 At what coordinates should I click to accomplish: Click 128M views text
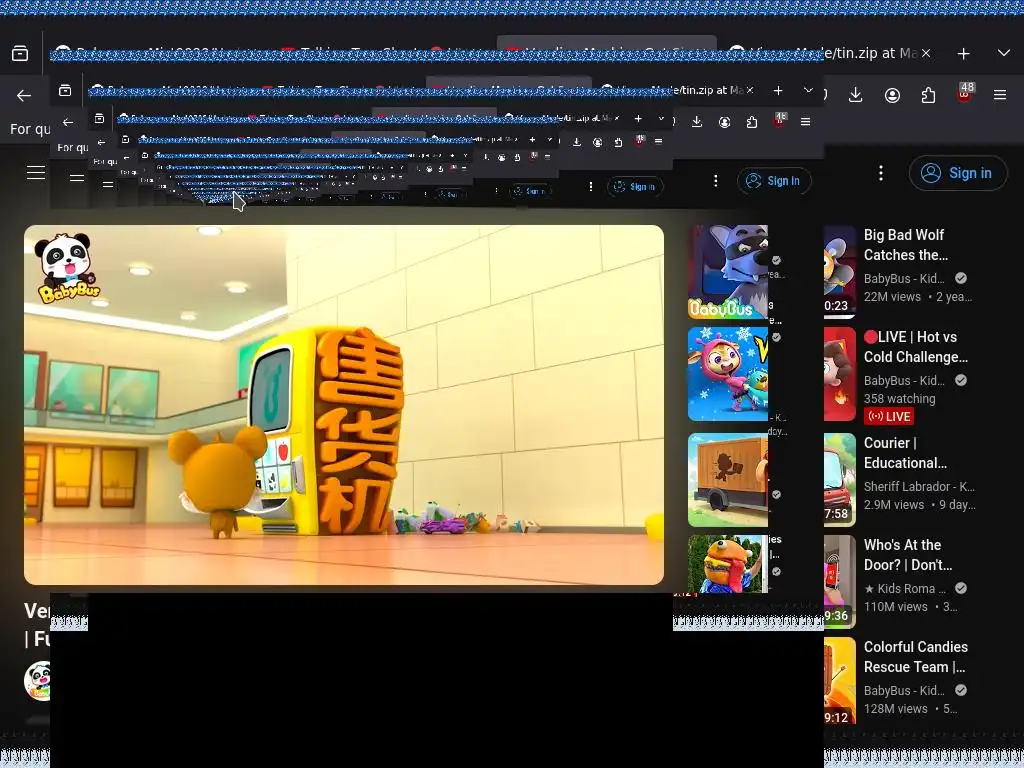tap(895, 709)
